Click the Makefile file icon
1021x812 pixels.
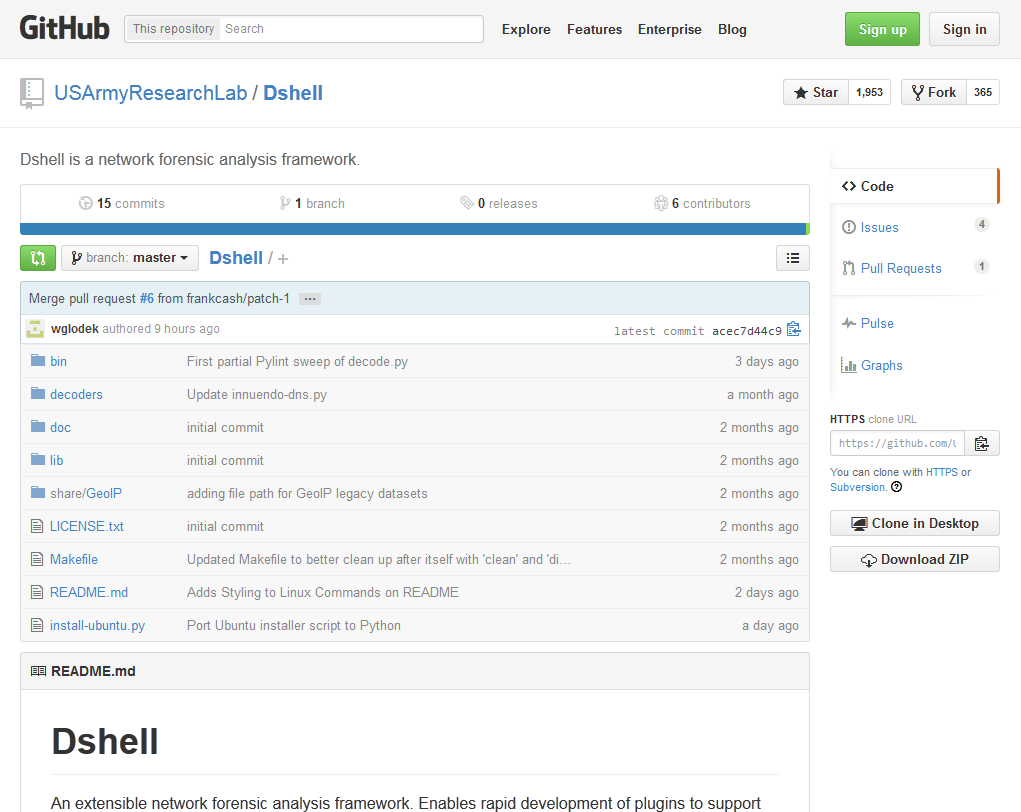(x=37, y=559)
